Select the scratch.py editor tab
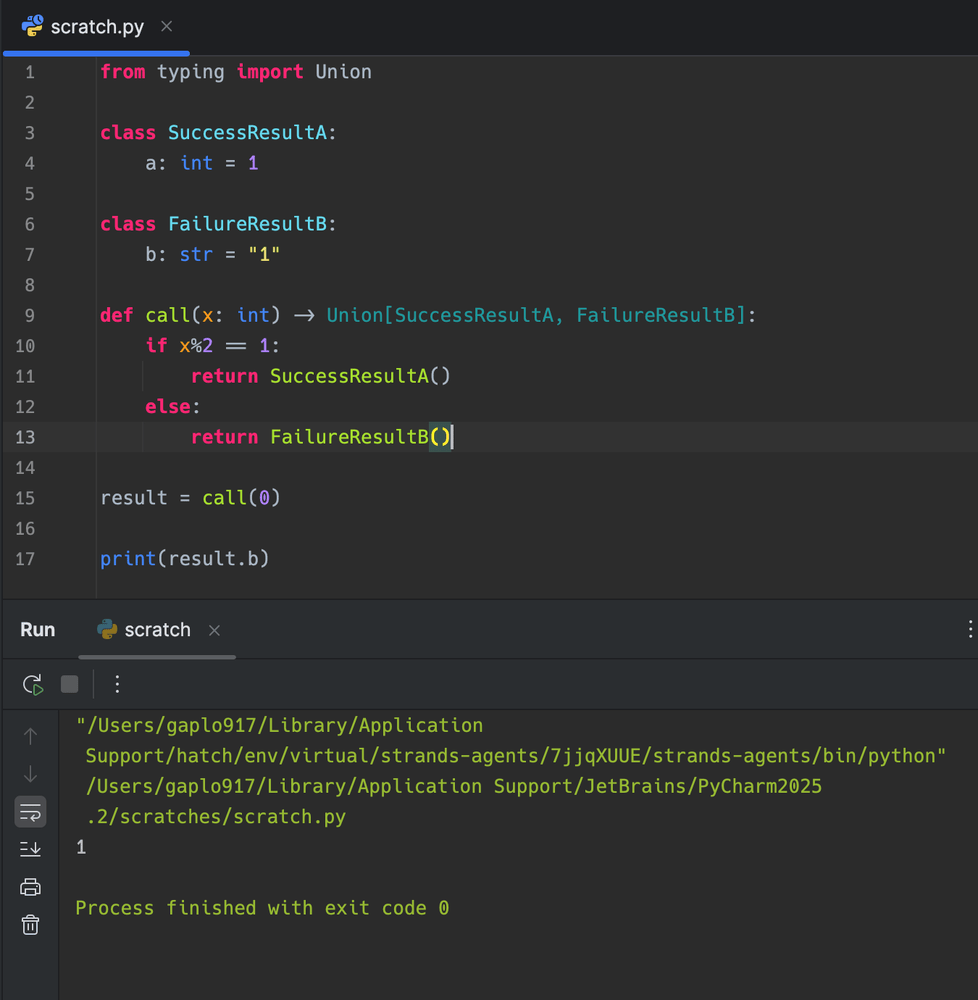This screenshot has height=1000, width=978. coord(97,27)
